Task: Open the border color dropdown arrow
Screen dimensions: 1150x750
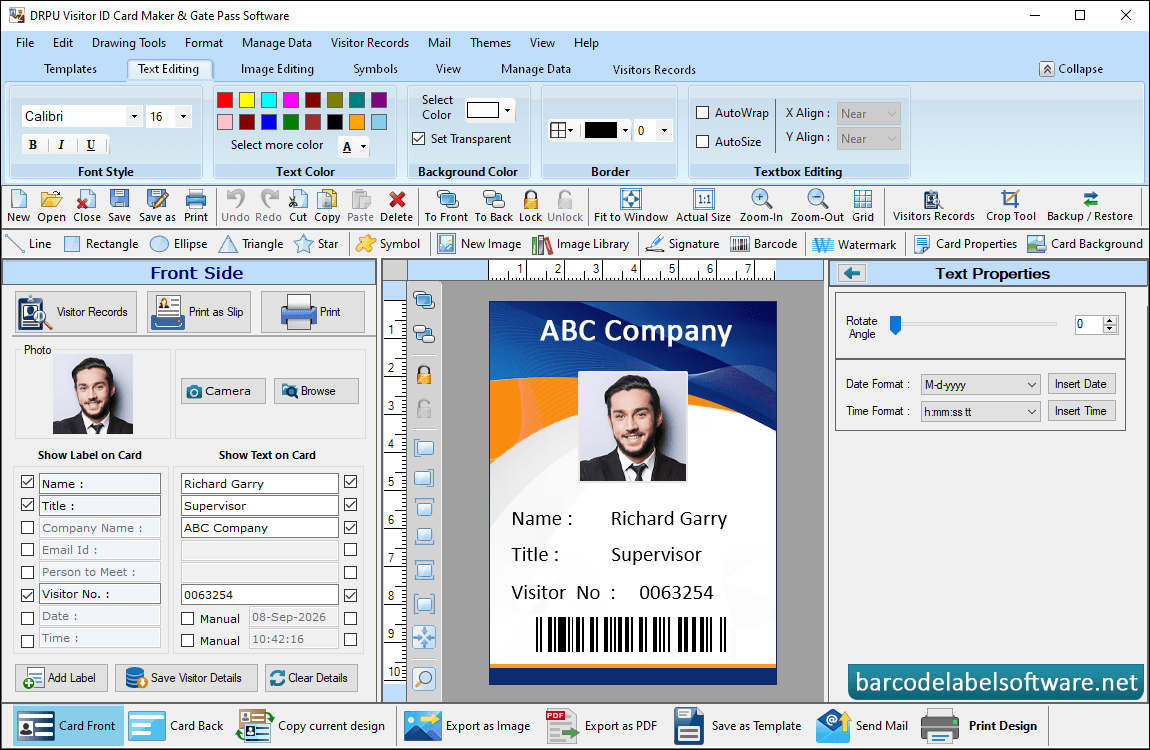Action: pyautogui.click(x=625, y=130)
